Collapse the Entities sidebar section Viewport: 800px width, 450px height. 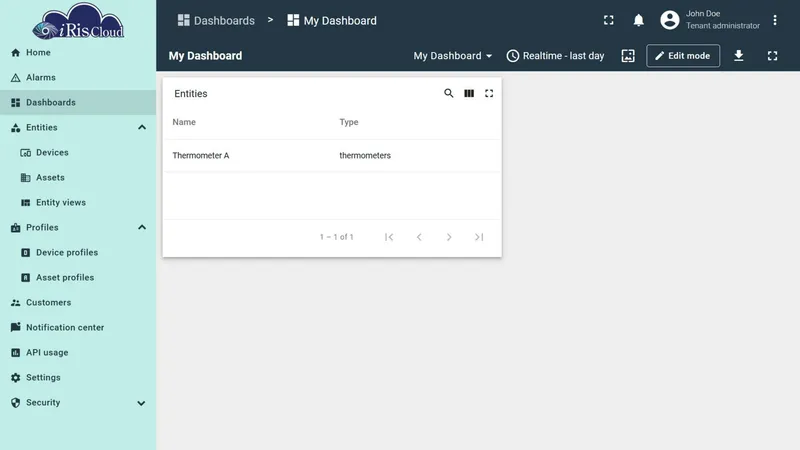[142, 128]
